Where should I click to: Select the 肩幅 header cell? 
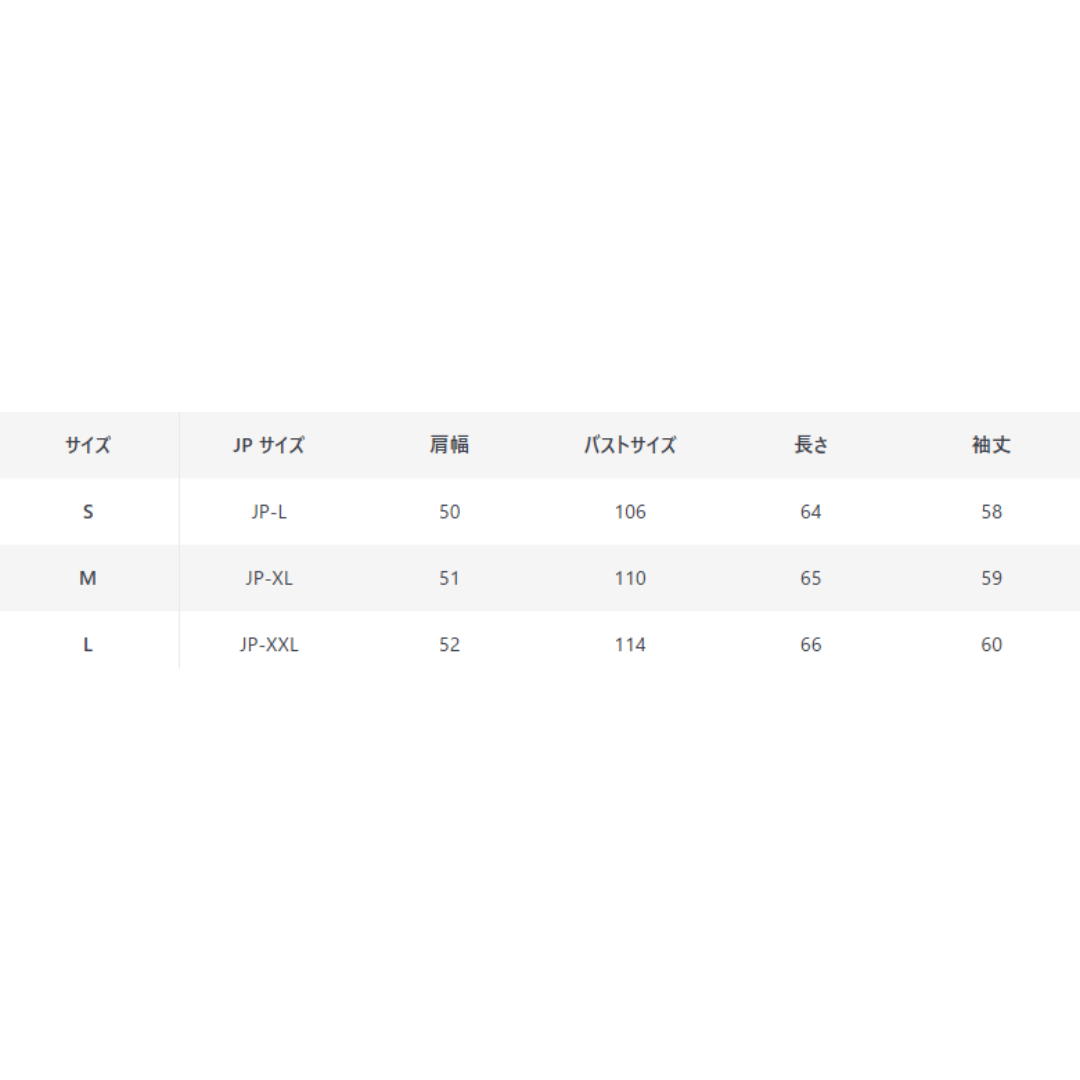(x=449, y=445)
